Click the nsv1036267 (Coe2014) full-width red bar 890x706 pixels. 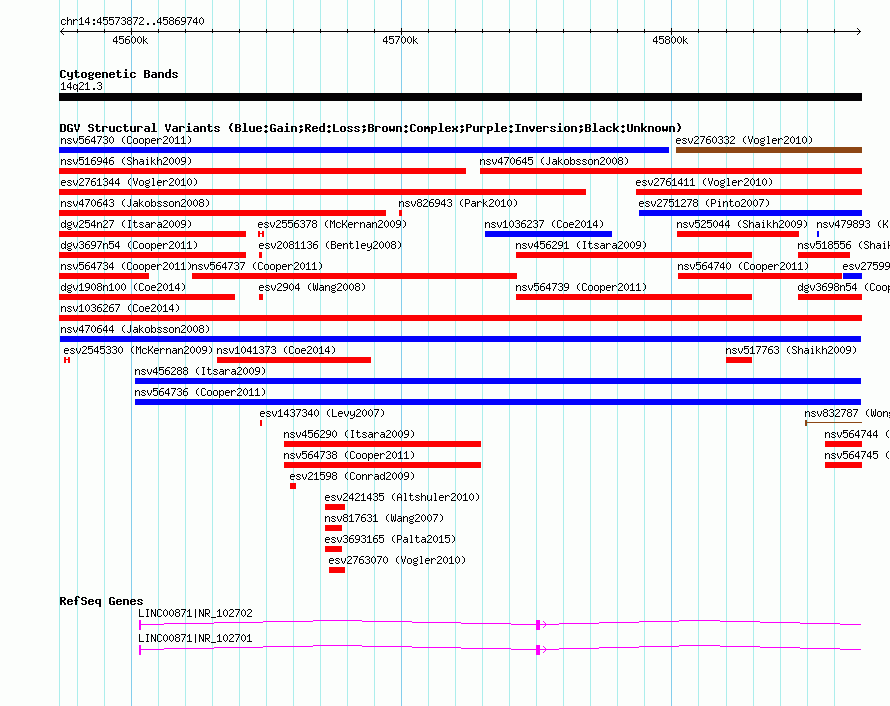pyautogui.click(x=460, y=318)
